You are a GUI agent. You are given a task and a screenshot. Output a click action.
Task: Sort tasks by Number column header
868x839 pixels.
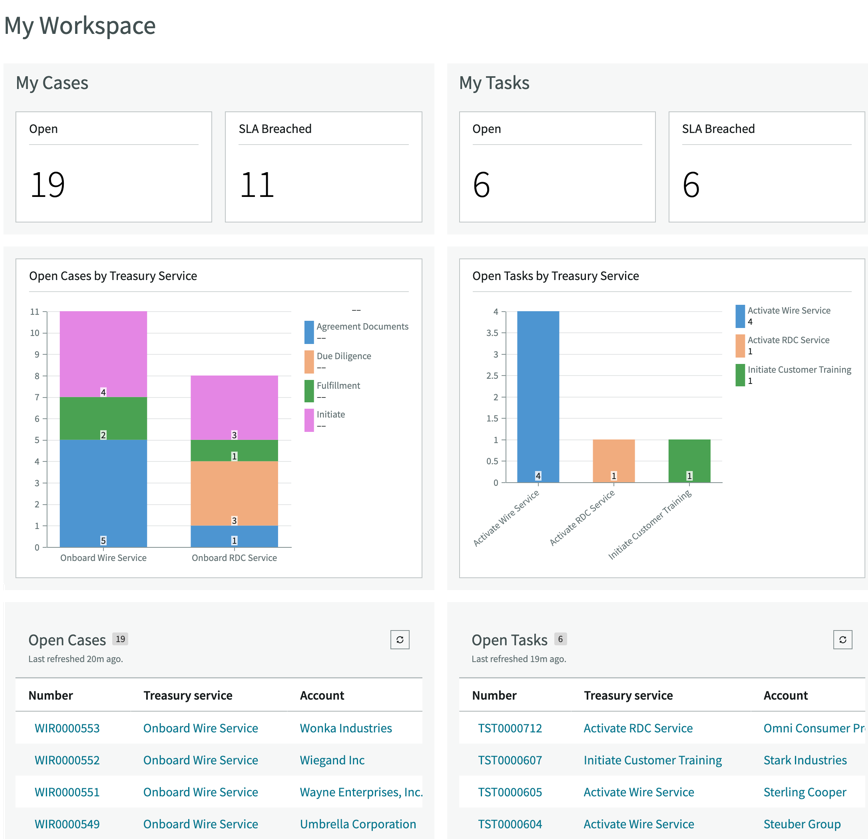(494, 695)
